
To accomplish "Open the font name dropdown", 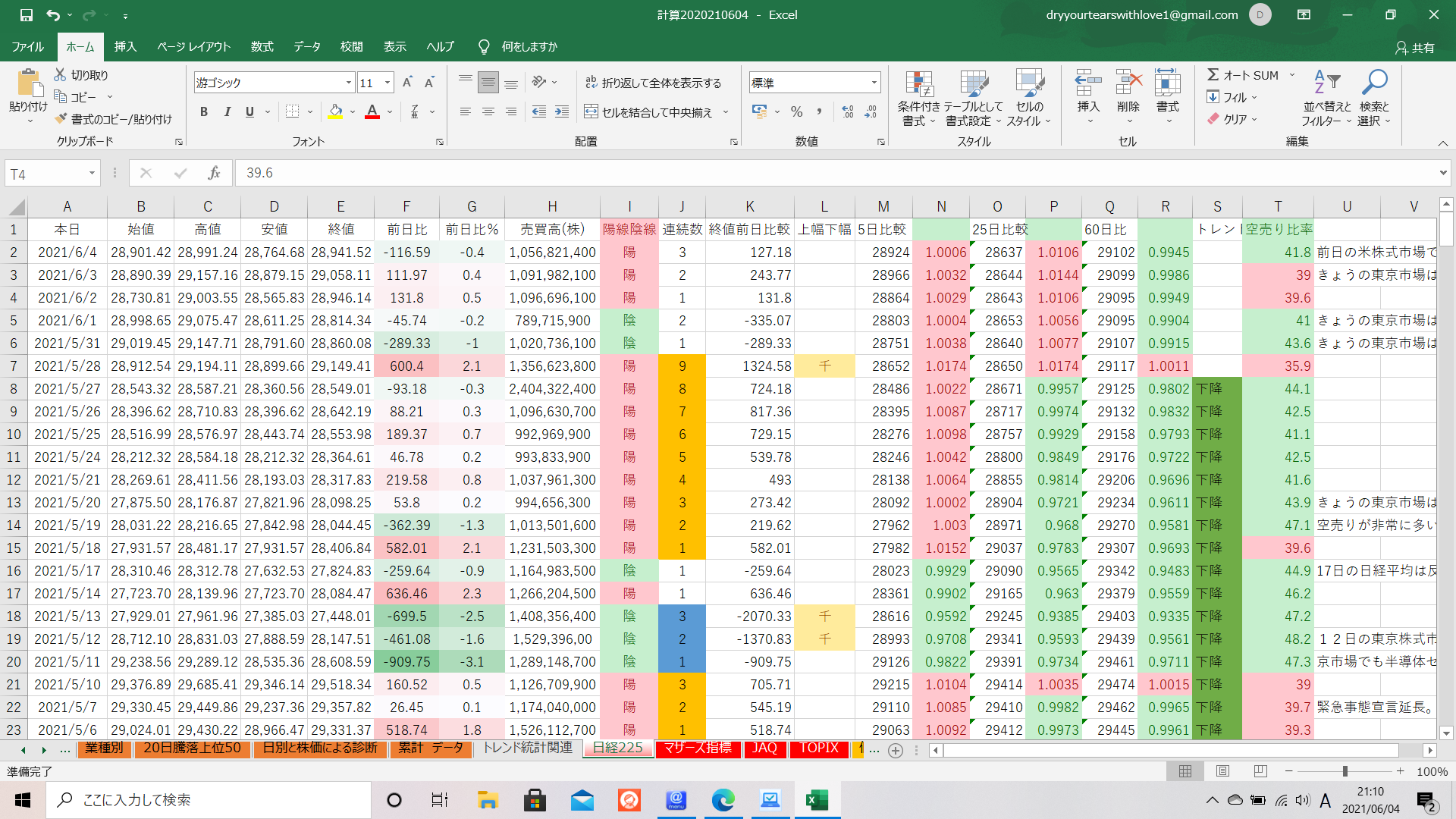I will point(349,83).
